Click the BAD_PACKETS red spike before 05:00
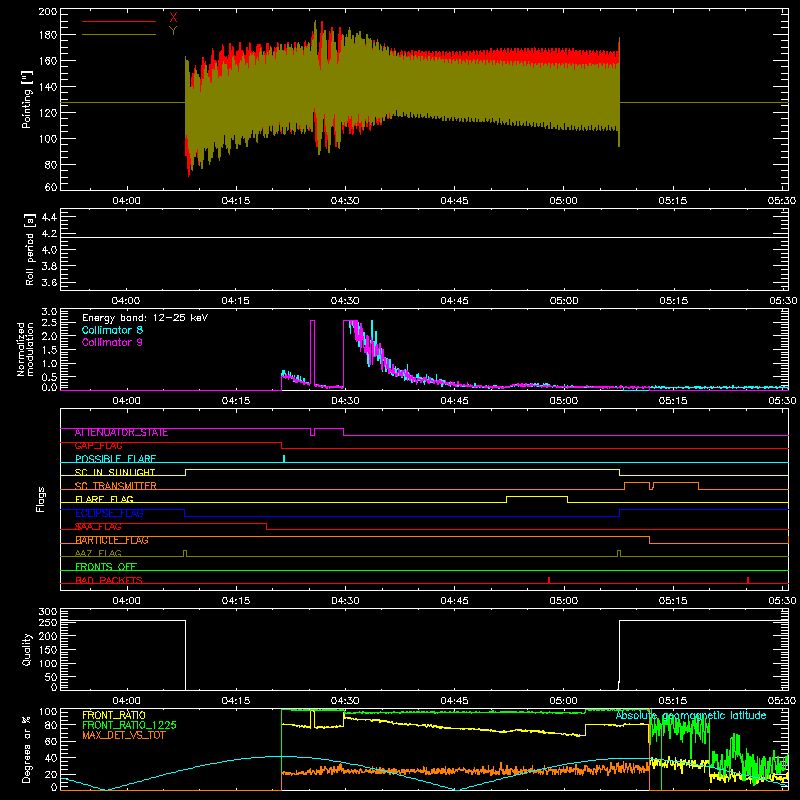Image resolution: width=800 pixels, height=800 pixels. click(x=548, y=580)
